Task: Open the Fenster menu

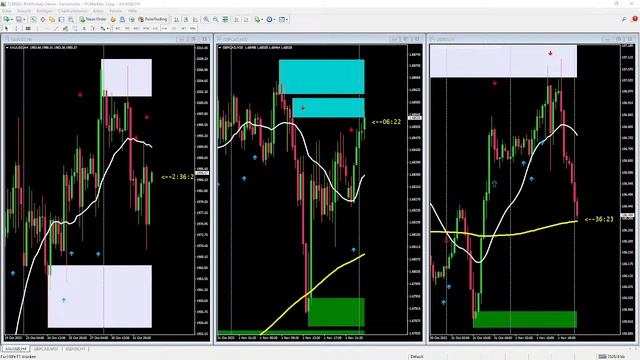Action: click(116, 11)
